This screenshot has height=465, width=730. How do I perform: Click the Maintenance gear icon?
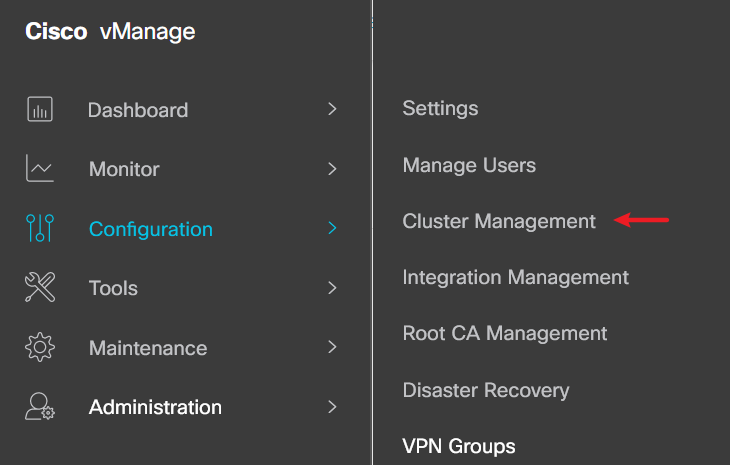[x=40, y=347]
